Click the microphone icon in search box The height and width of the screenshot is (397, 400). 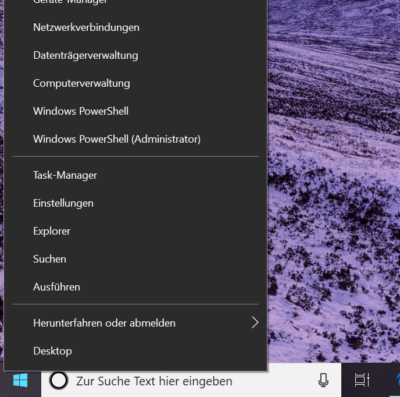(323, 380)
